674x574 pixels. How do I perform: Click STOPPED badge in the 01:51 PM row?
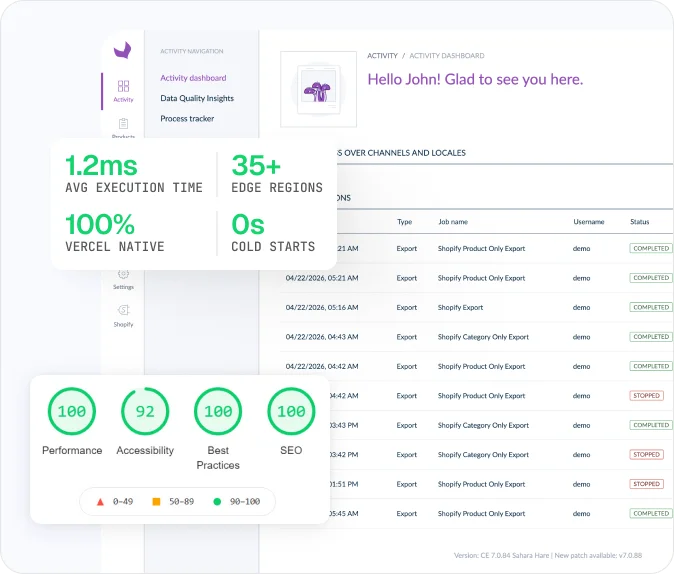[646, 484]
